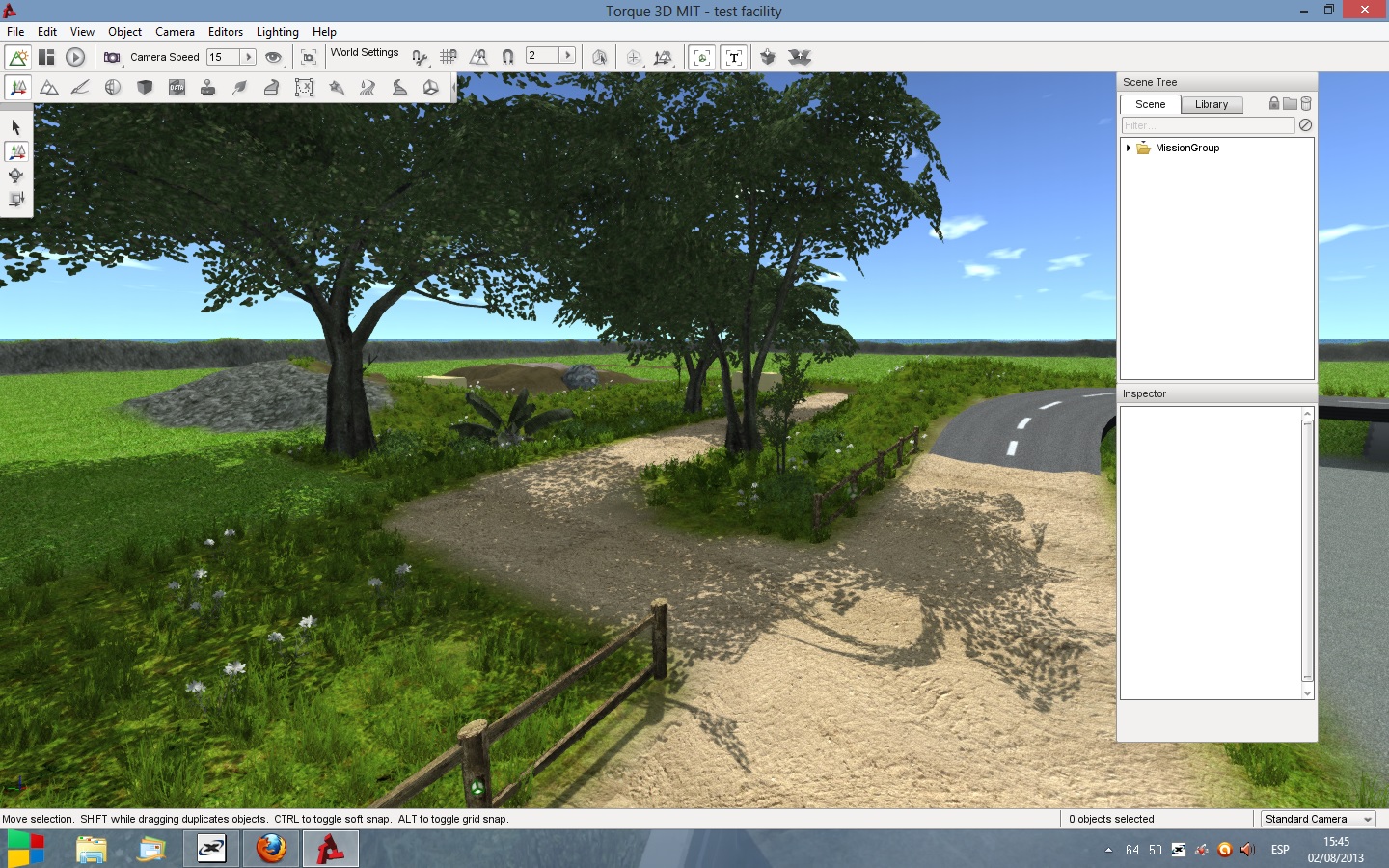Select the Object Editor tool in second toolbar

17,88
